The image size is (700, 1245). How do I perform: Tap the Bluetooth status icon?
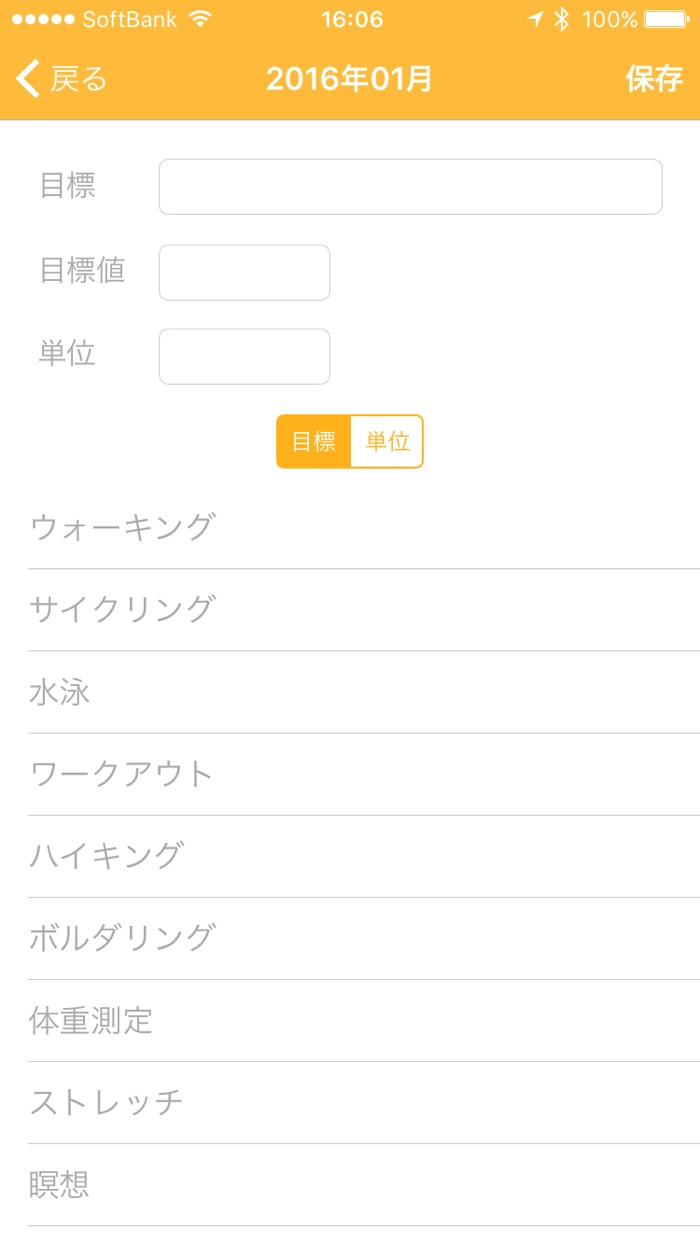pos(562,19)
